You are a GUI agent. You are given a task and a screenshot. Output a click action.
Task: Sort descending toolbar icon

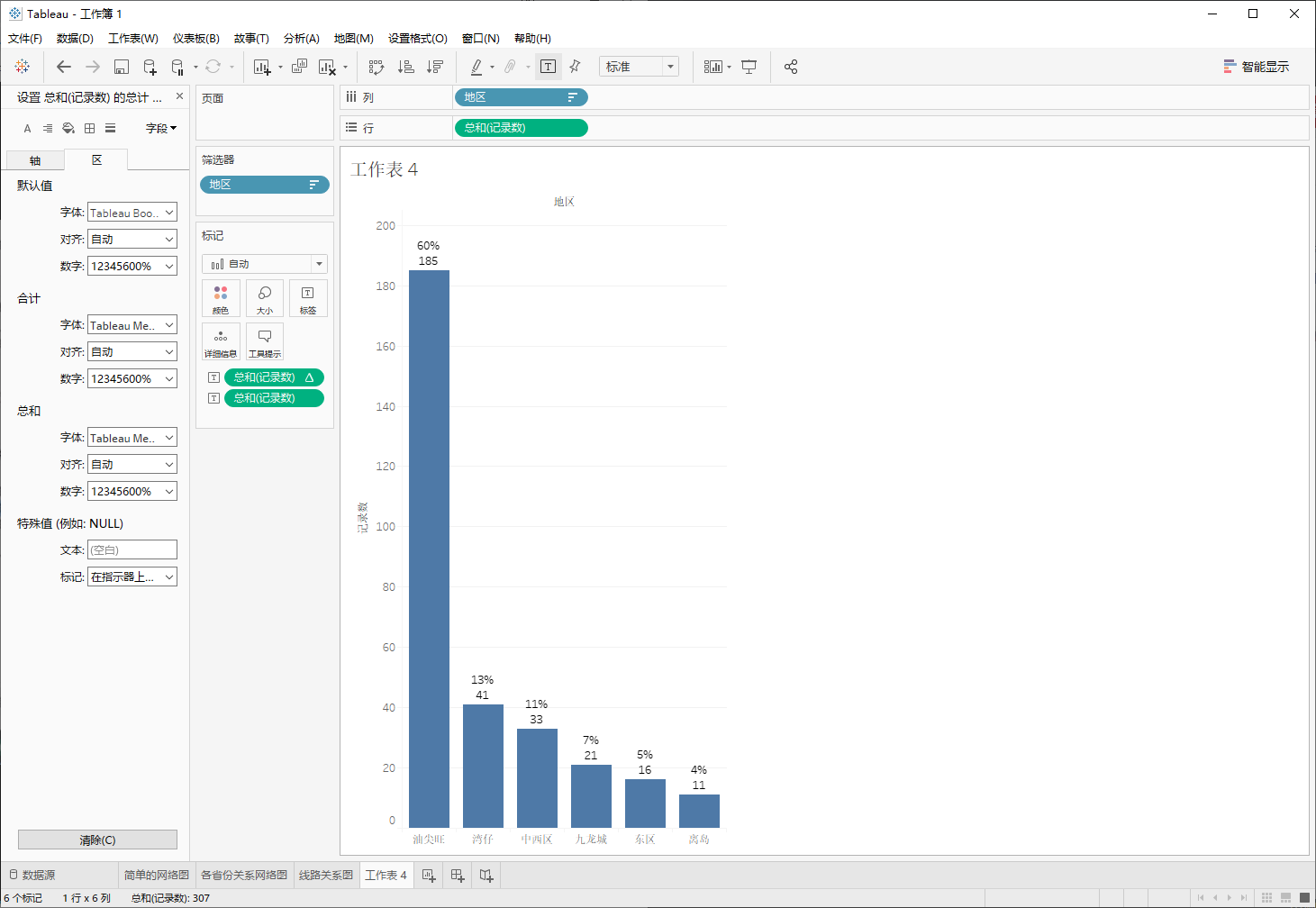point(435,67)
